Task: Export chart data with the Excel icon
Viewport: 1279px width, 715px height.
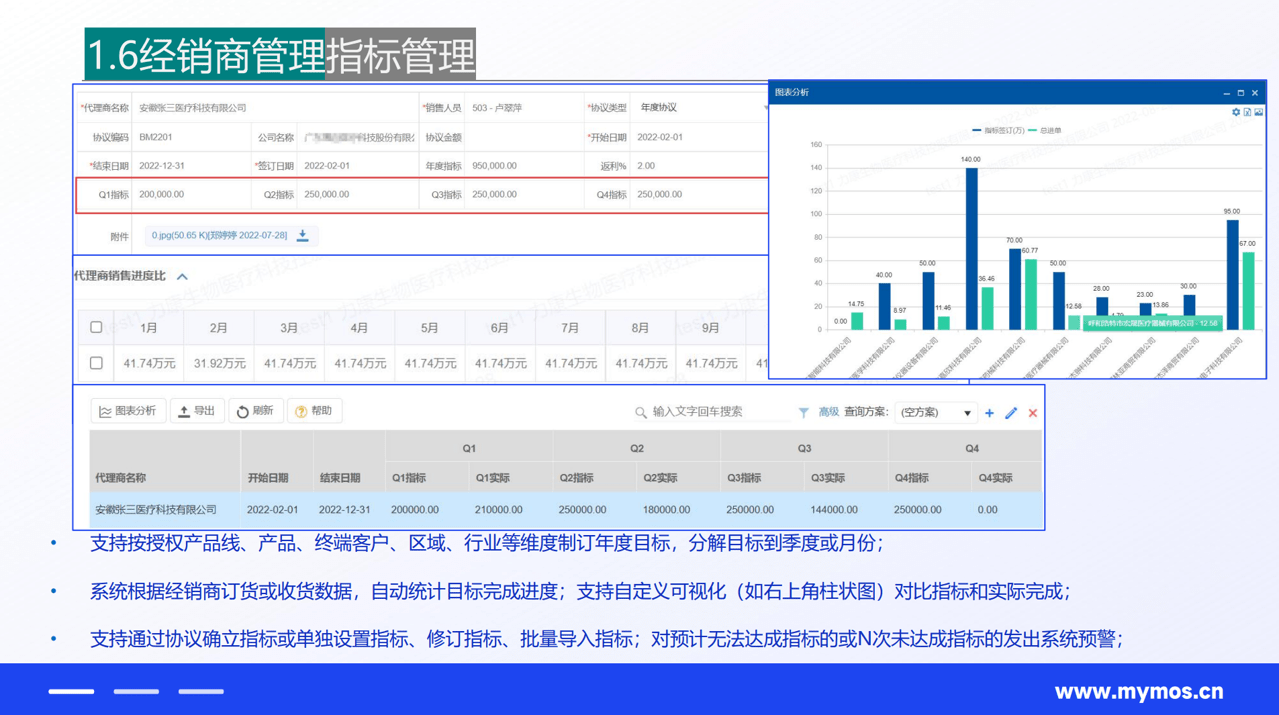Action: coord(1248,112)
